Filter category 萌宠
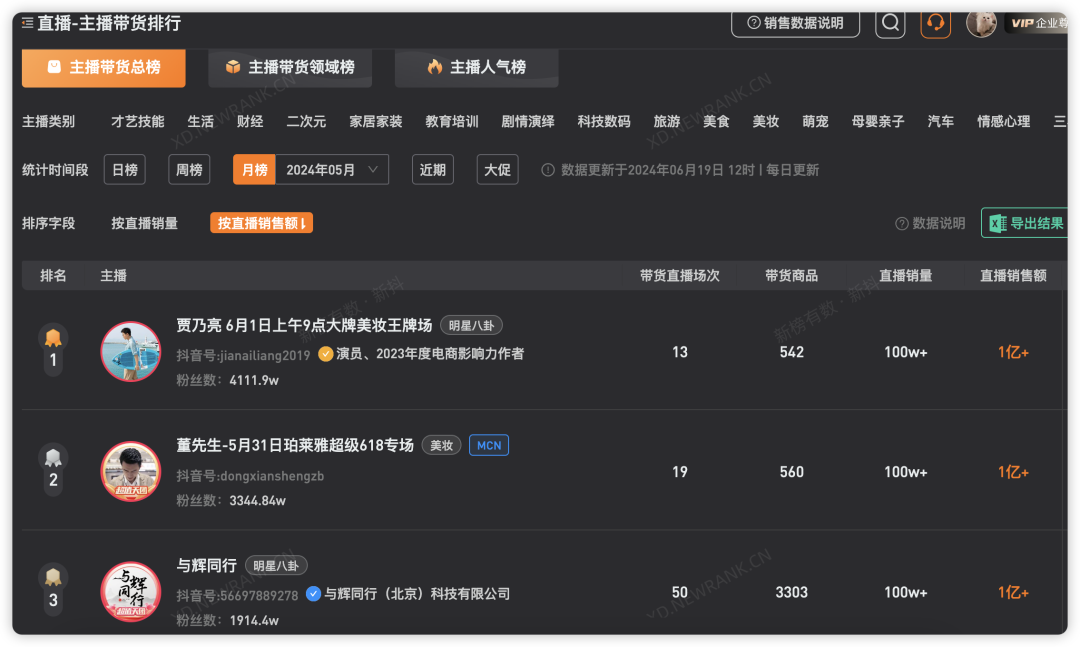Viewport: 1080px width, 647px height. (x=816, y=122)
